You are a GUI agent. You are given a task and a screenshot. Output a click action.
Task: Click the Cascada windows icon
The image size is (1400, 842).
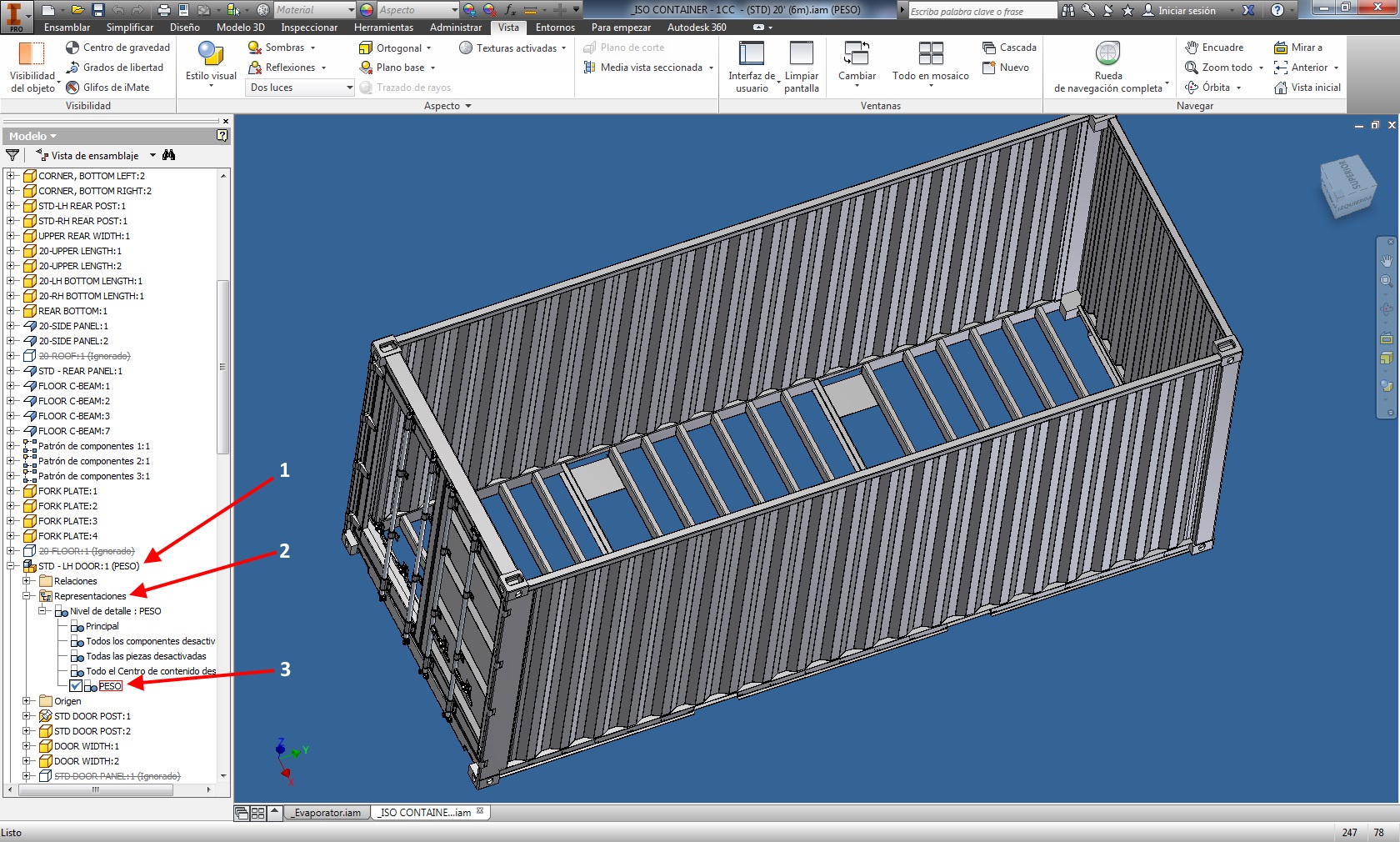click(989, 48)
